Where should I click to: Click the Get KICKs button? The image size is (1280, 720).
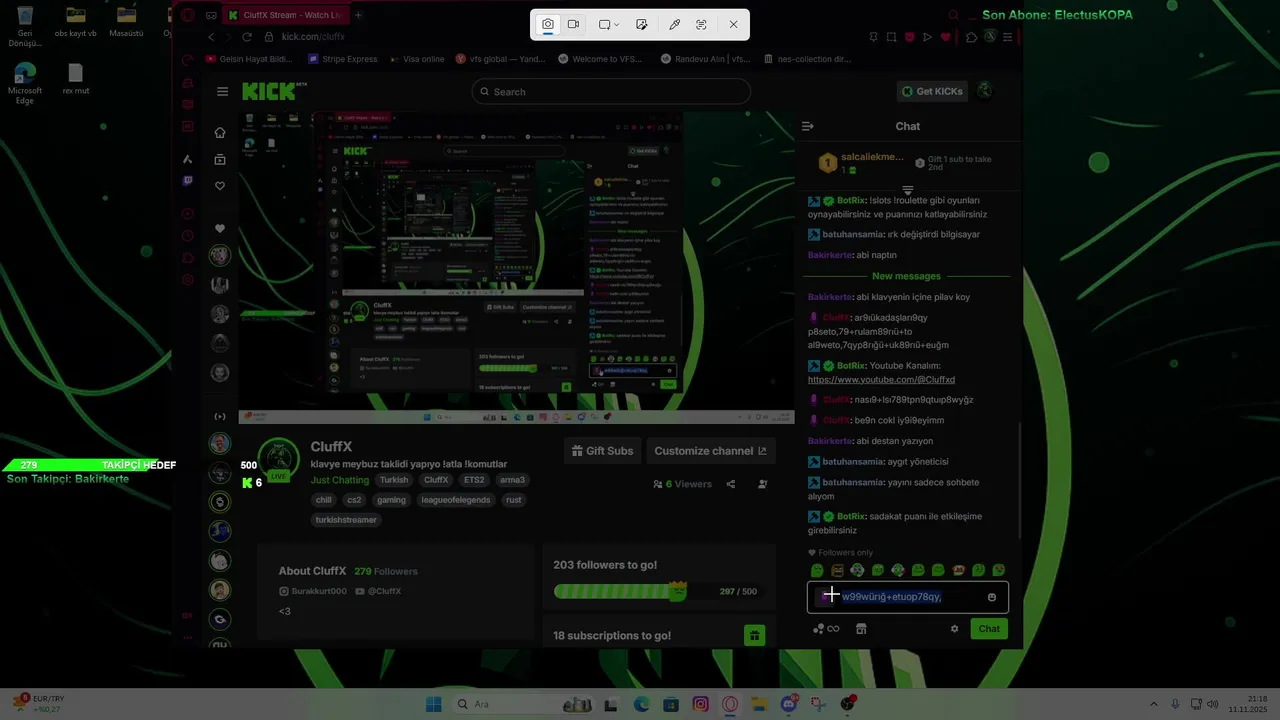pos(932,91)
